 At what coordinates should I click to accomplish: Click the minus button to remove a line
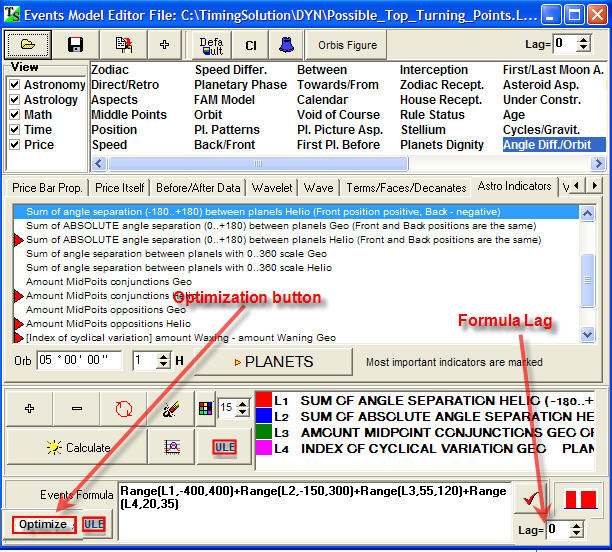coord(77,408)
